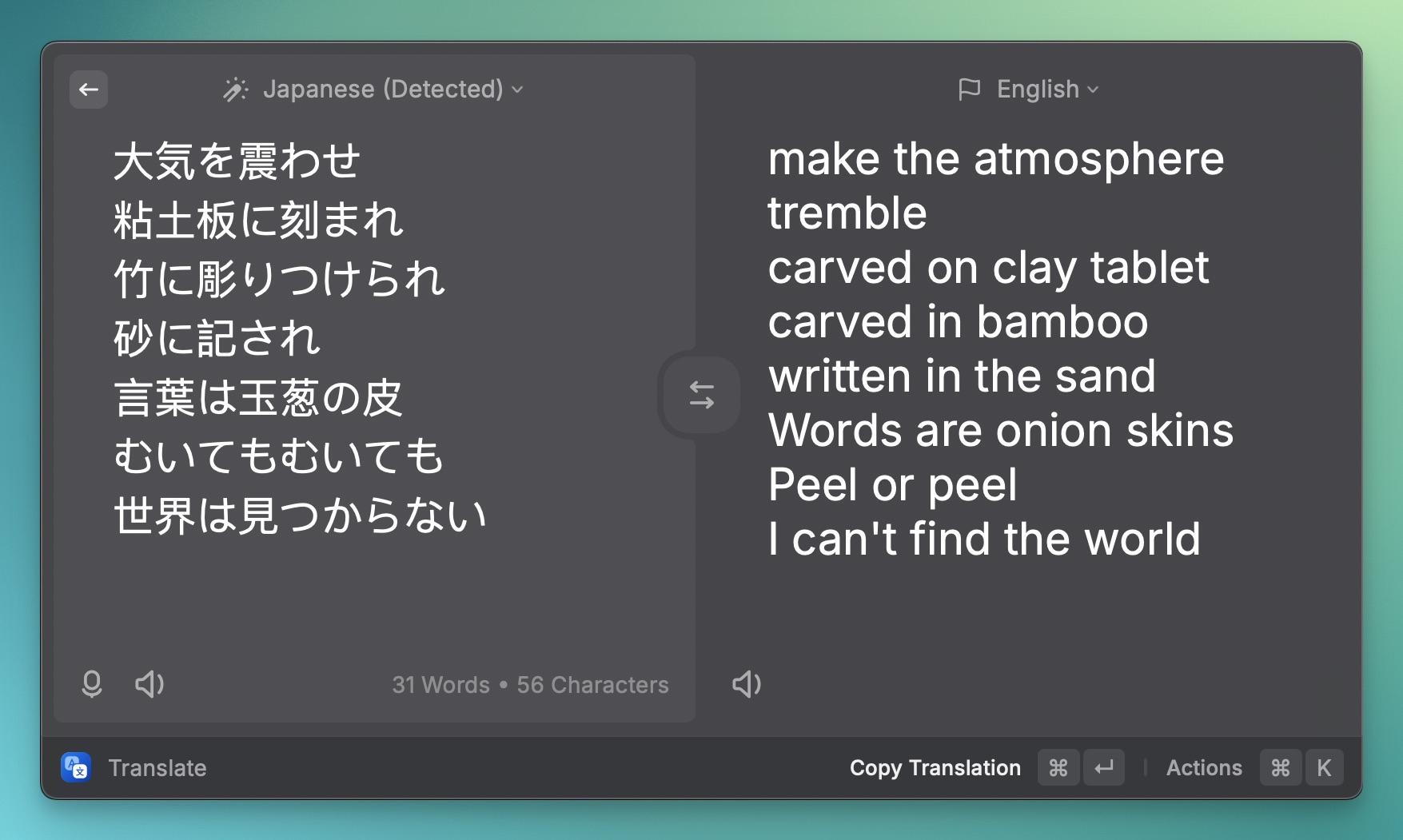Click the flag icon beside English
The height and width of the screenshot is (840, 1403).
click(x=969, y=90)
